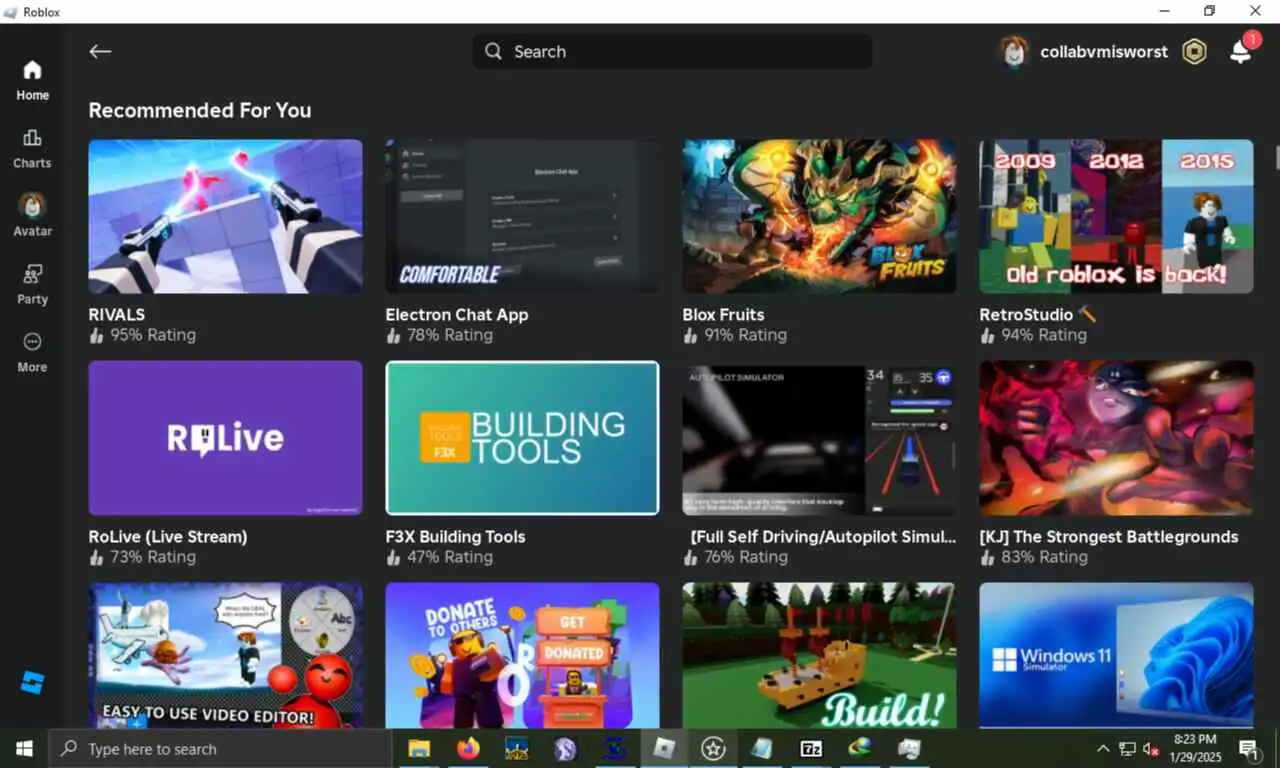Screen dimensions: 1280x768
Task: Click the Recommended For You heading
Action: 200,110
